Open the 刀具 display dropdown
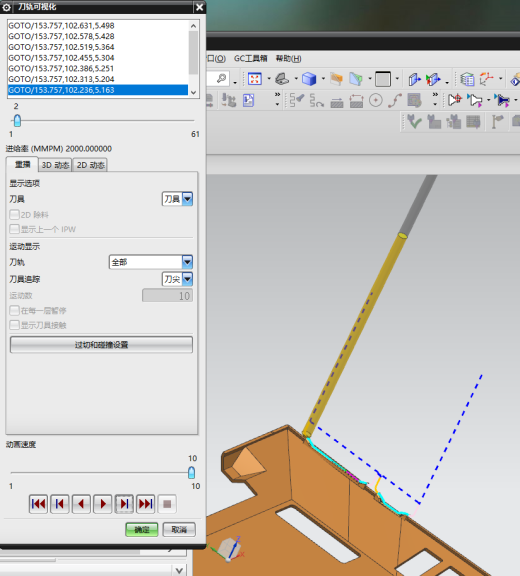 177,199
